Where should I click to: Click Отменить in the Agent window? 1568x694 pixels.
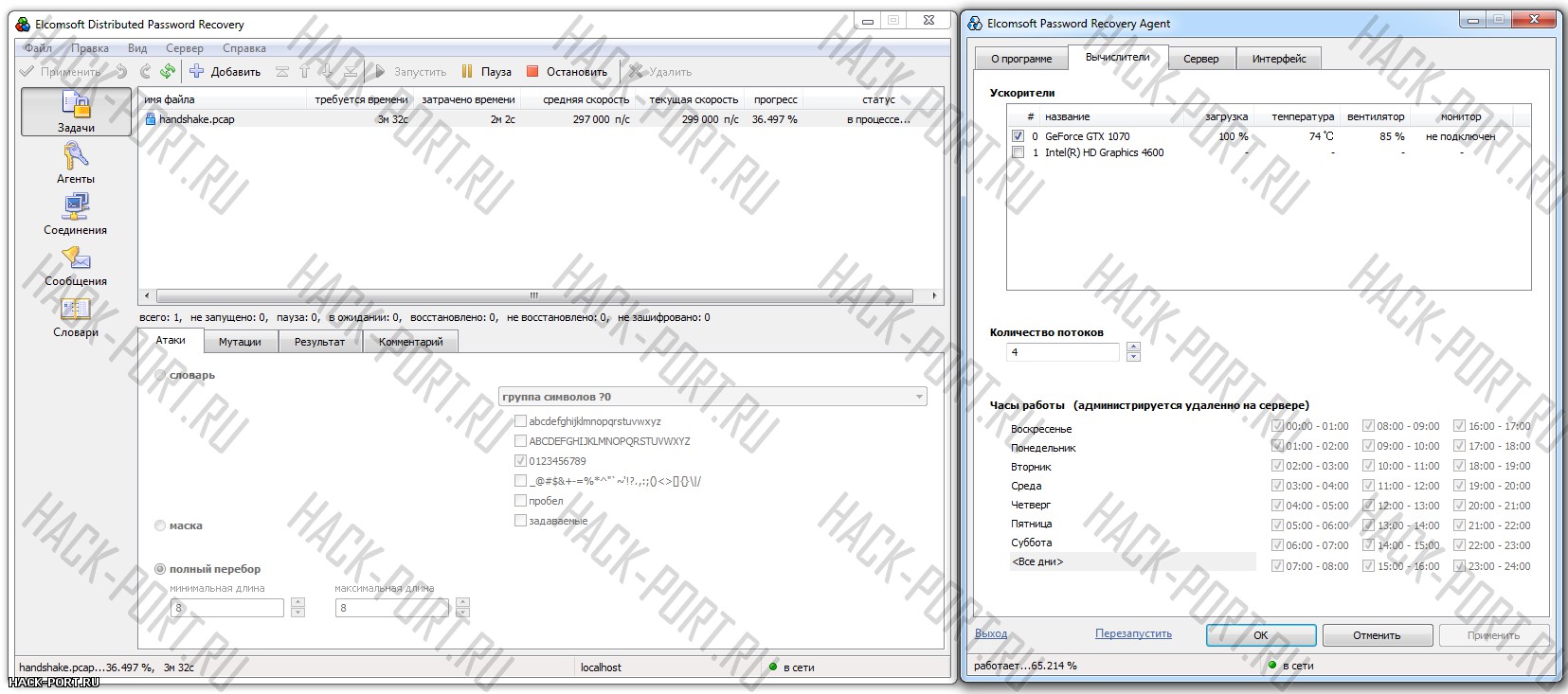point(1377,635)
